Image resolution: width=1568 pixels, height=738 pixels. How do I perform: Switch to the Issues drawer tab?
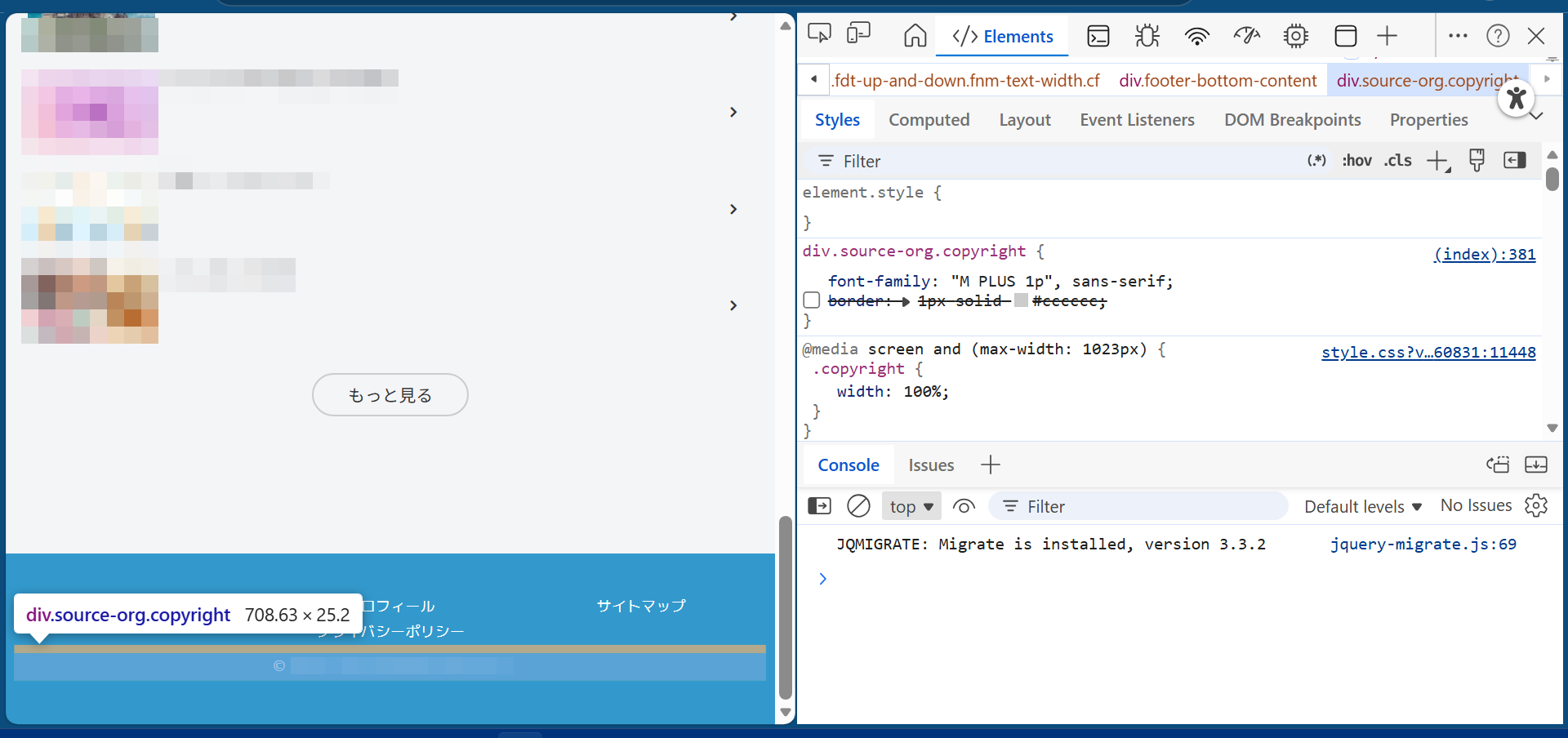coord(931,465)
